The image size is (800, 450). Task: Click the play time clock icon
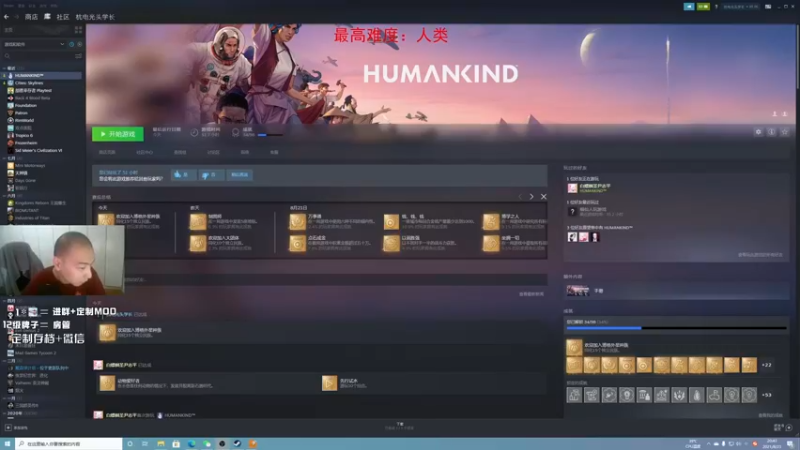194,133
